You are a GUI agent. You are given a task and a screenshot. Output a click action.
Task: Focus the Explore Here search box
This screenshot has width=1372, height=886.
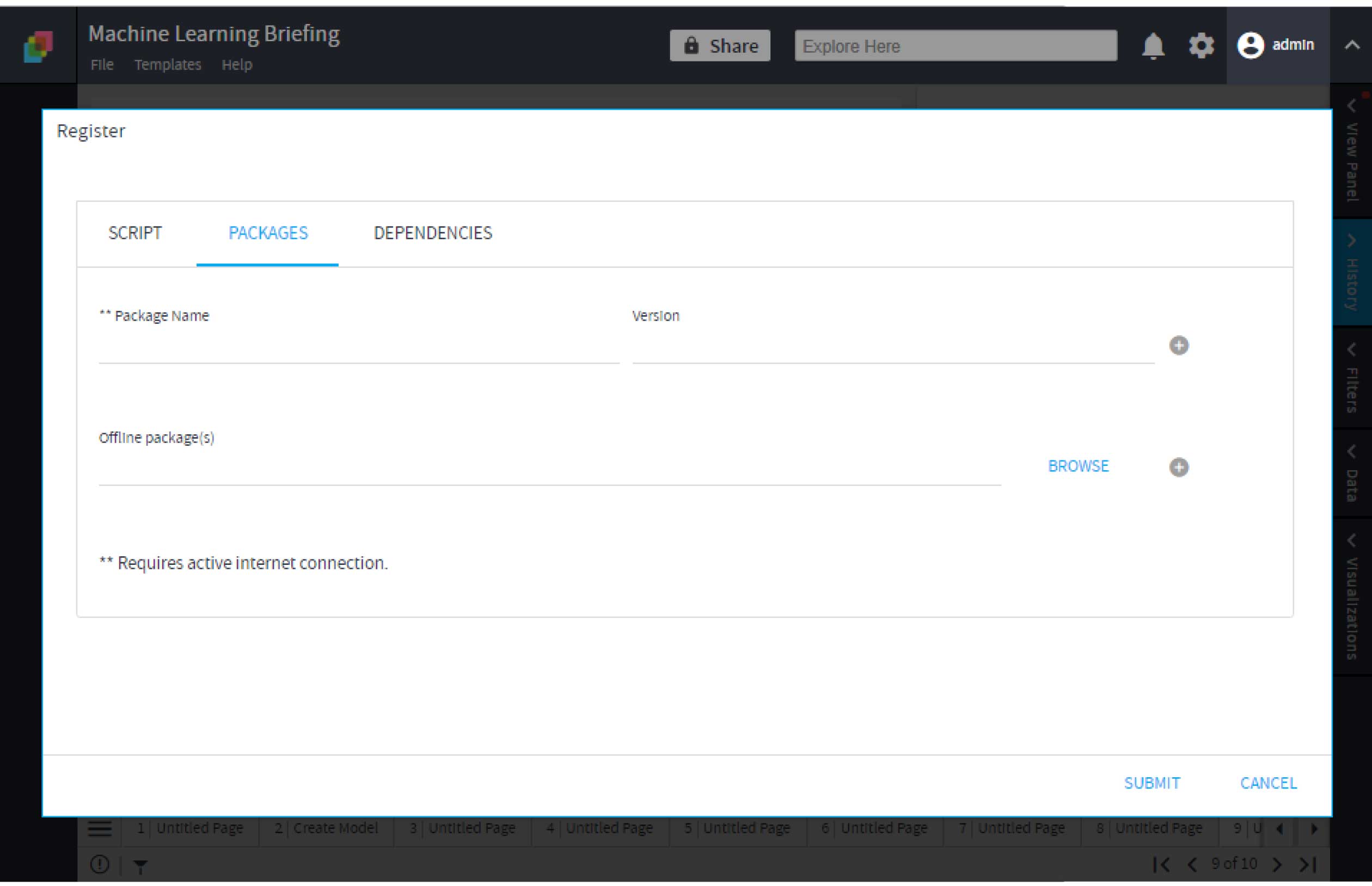tap(955, 46)
